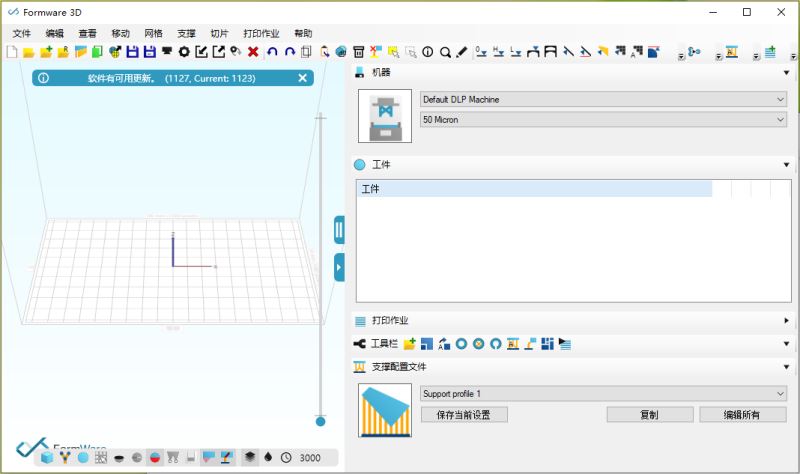Toggle the black bowl view icon

[119, 458]
